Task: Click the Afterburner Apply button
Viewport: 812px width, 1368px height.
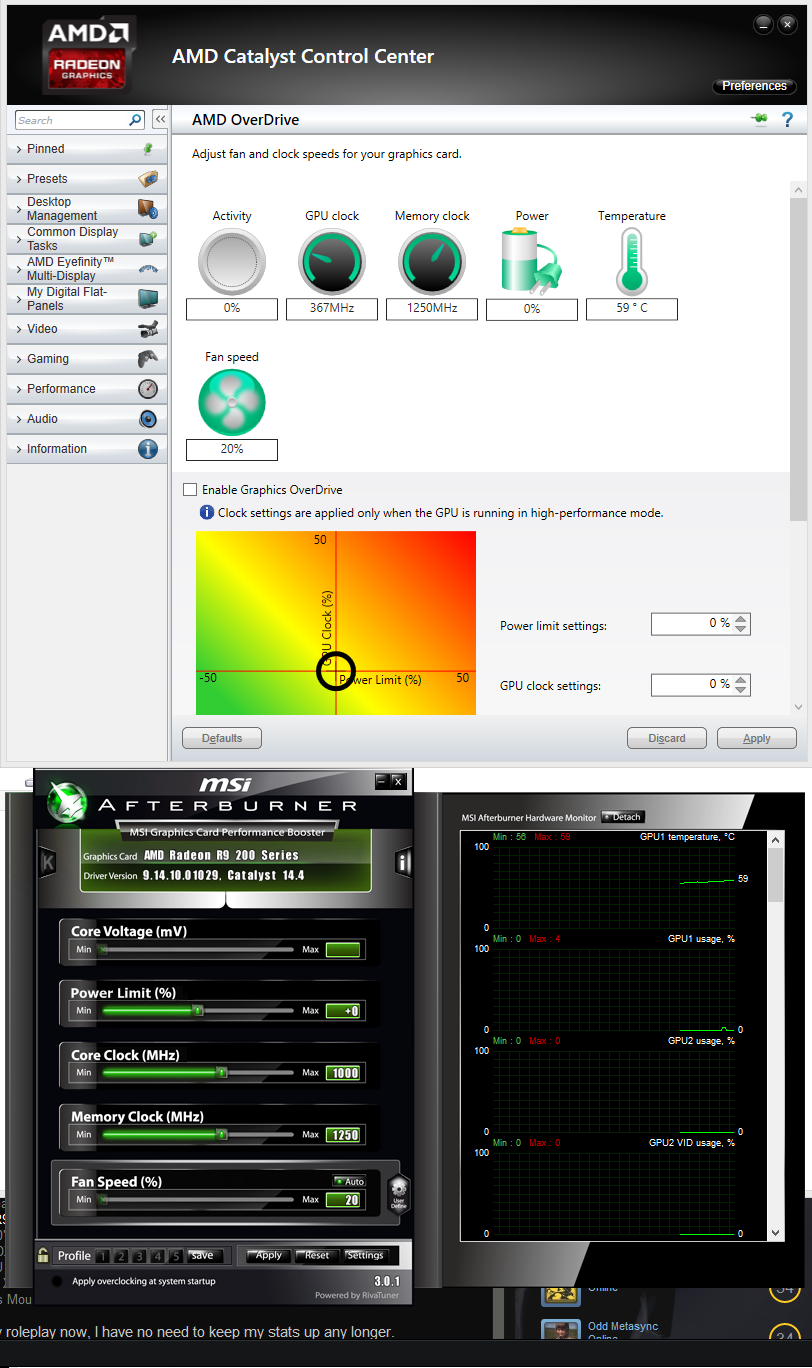Action: 269,1255
